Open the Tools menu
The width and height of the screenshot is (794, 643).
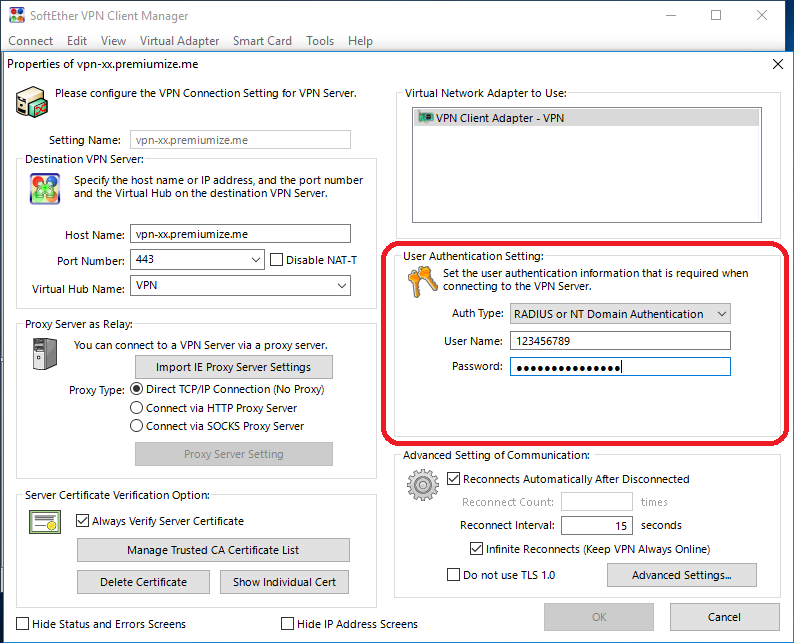click(x=320, y=41)
